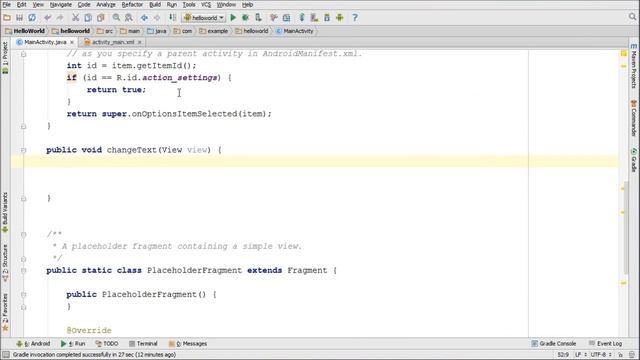Collapse the changeText method fold marker

[x=23, y=150]
